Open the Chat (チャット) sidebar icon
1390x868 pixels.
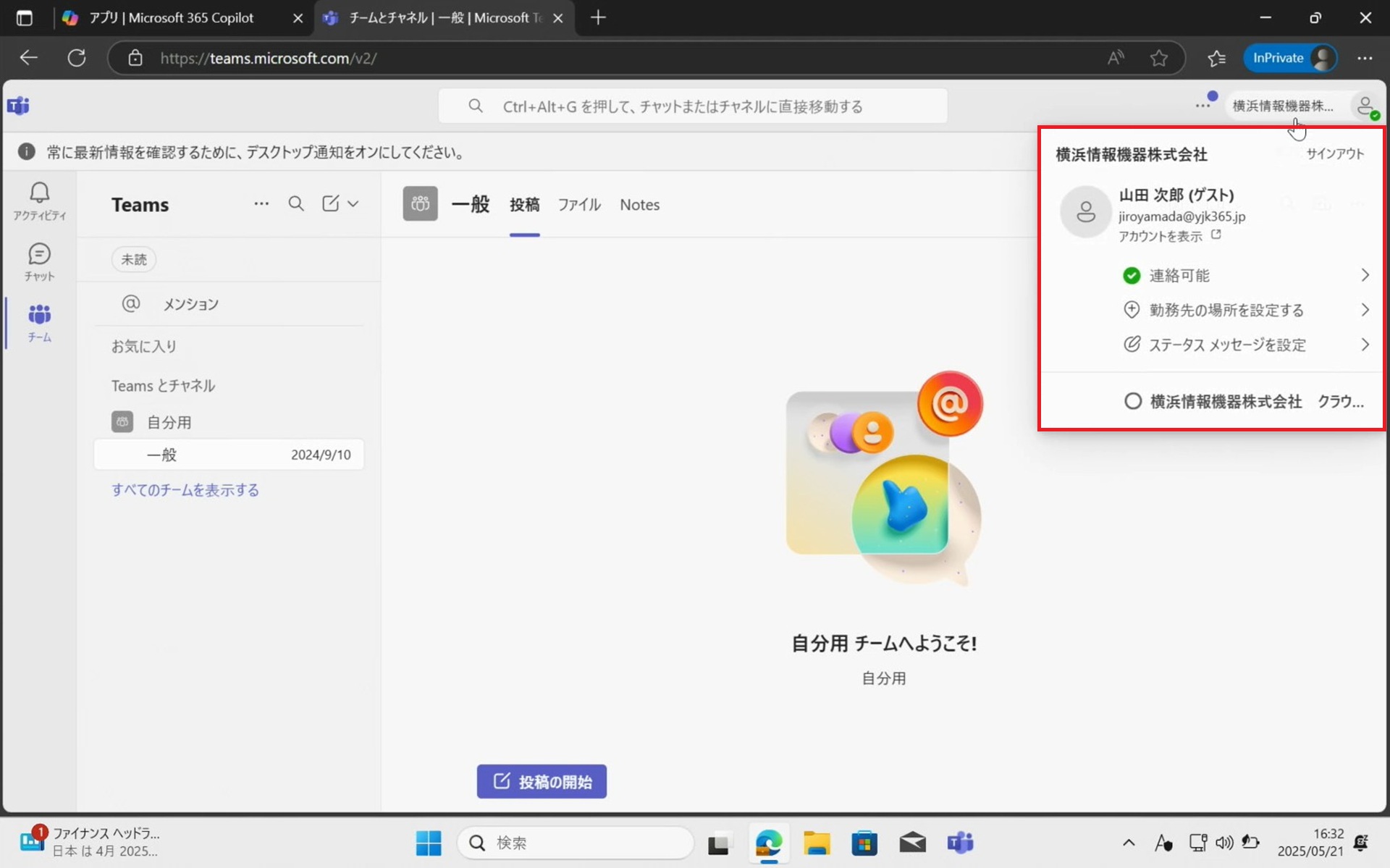pyautogui.click(x=39, y=261)
